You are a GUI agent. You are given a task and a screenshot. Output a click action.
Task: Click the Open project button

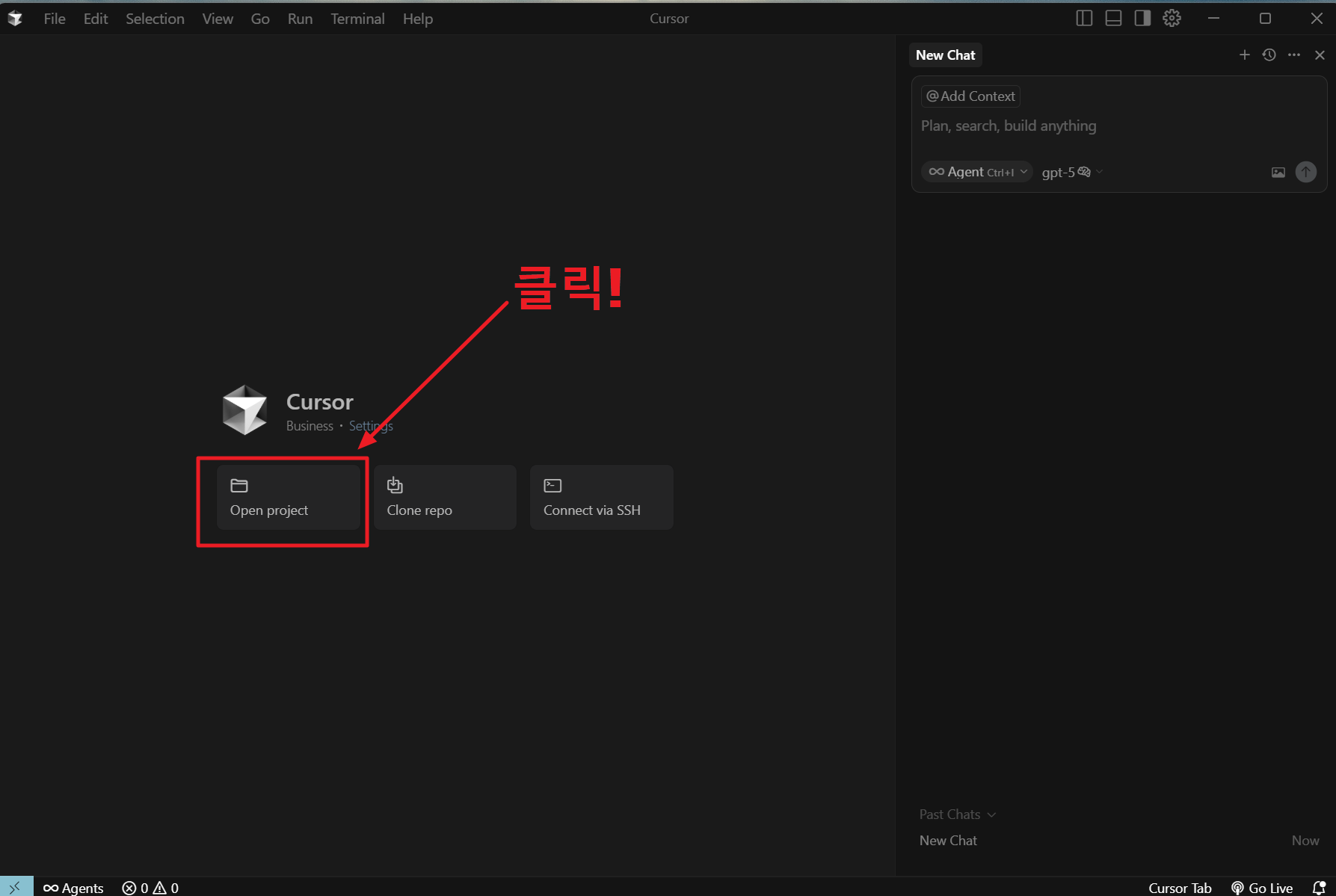point(289,498)
